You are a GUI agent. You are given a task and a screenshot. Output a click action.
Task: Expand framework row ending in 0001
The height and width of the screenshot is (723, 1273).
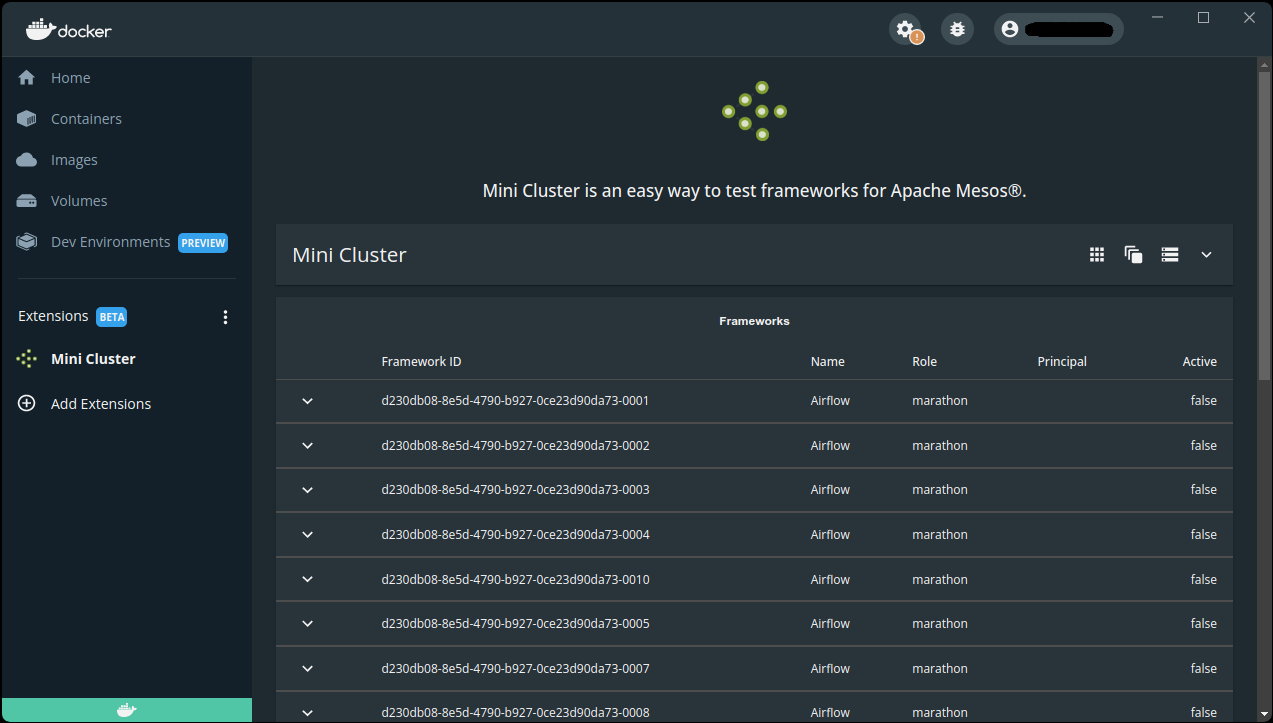[x=308, y=401]
